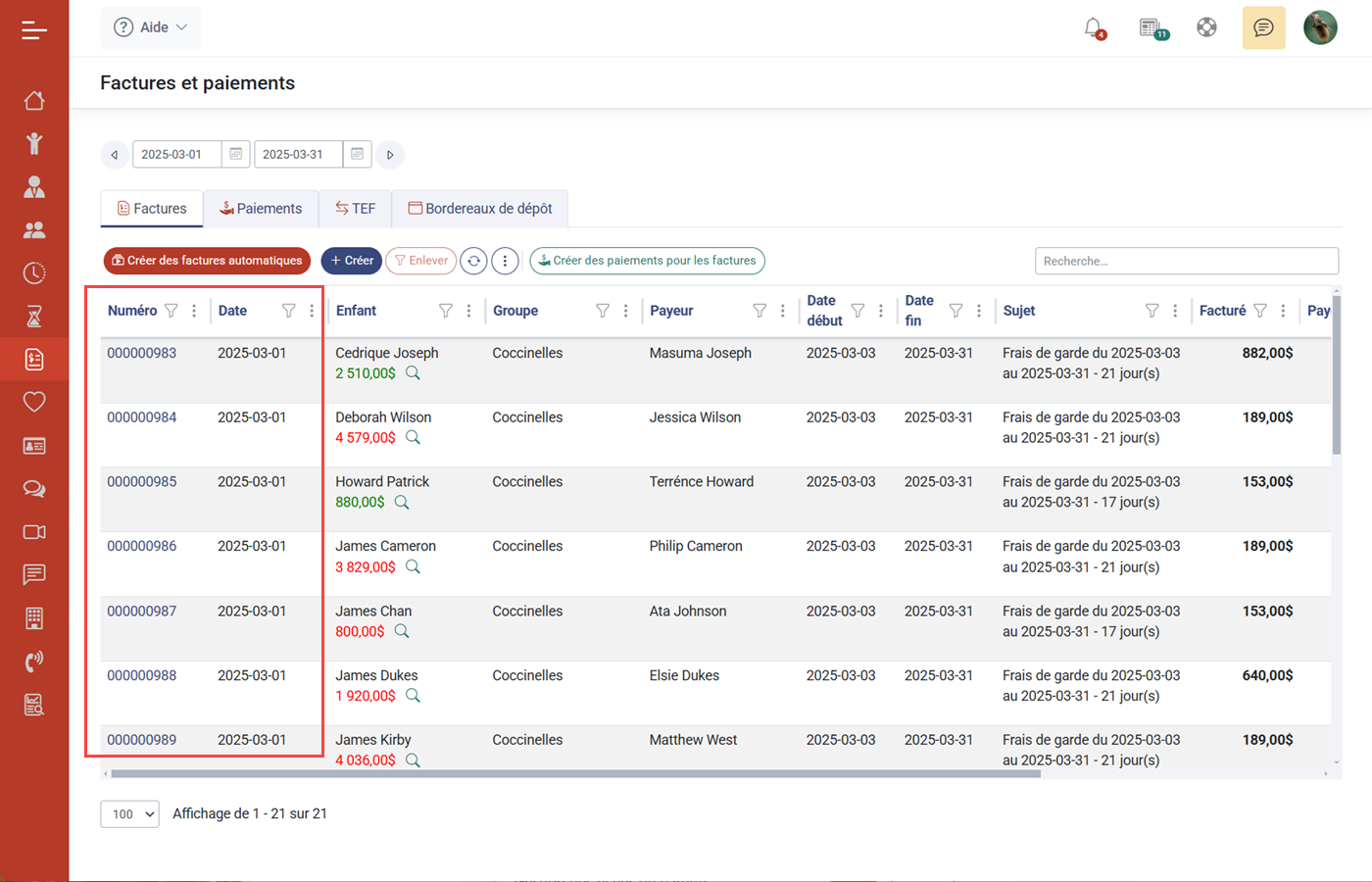
Task: Click the home icon in sidebar
Action: [x=34, y=101]
